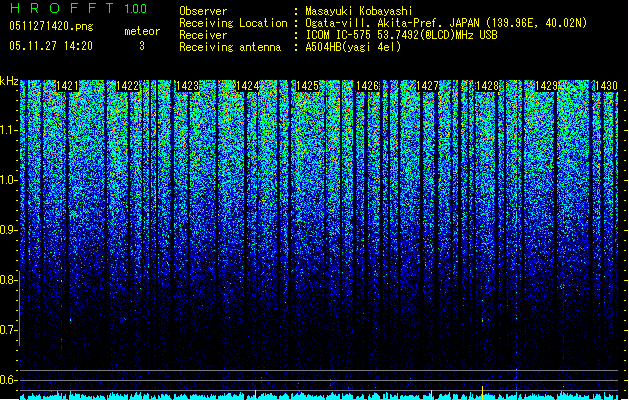
Task: Click the HROFFT 1.0.0 title text
Action: coord(78,8)
